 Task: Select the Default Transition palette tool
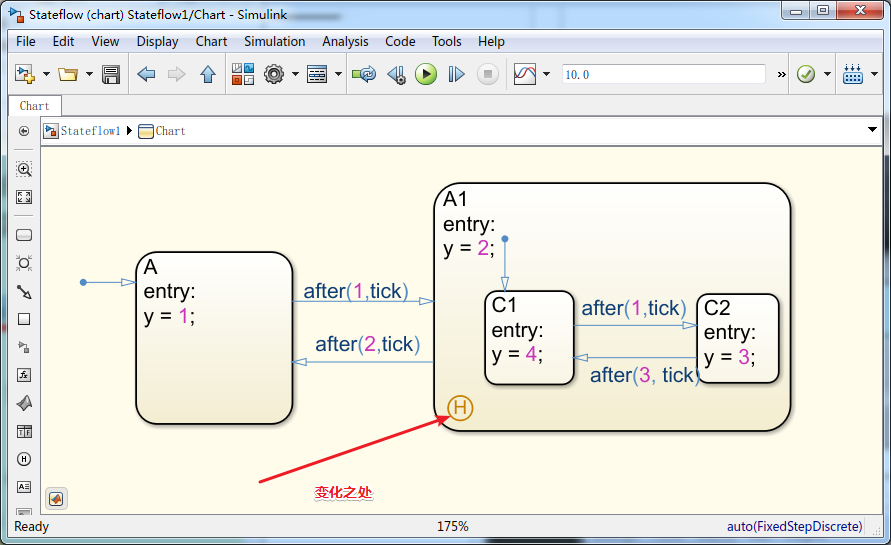tap(24, 292)
